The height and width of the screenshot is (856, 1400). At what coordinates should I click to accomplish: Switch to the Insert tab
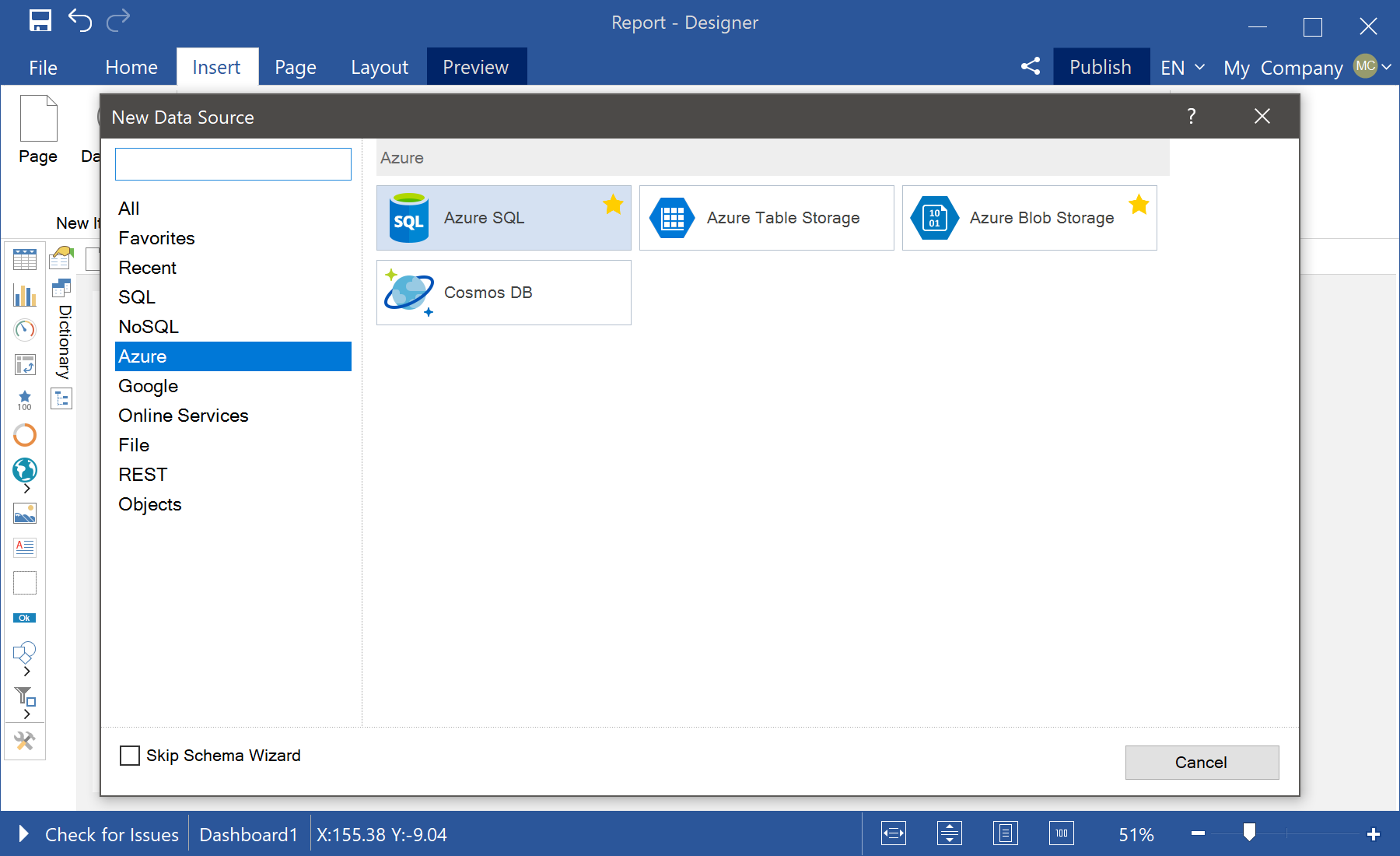pyautogui.click(x=217, y=68)
